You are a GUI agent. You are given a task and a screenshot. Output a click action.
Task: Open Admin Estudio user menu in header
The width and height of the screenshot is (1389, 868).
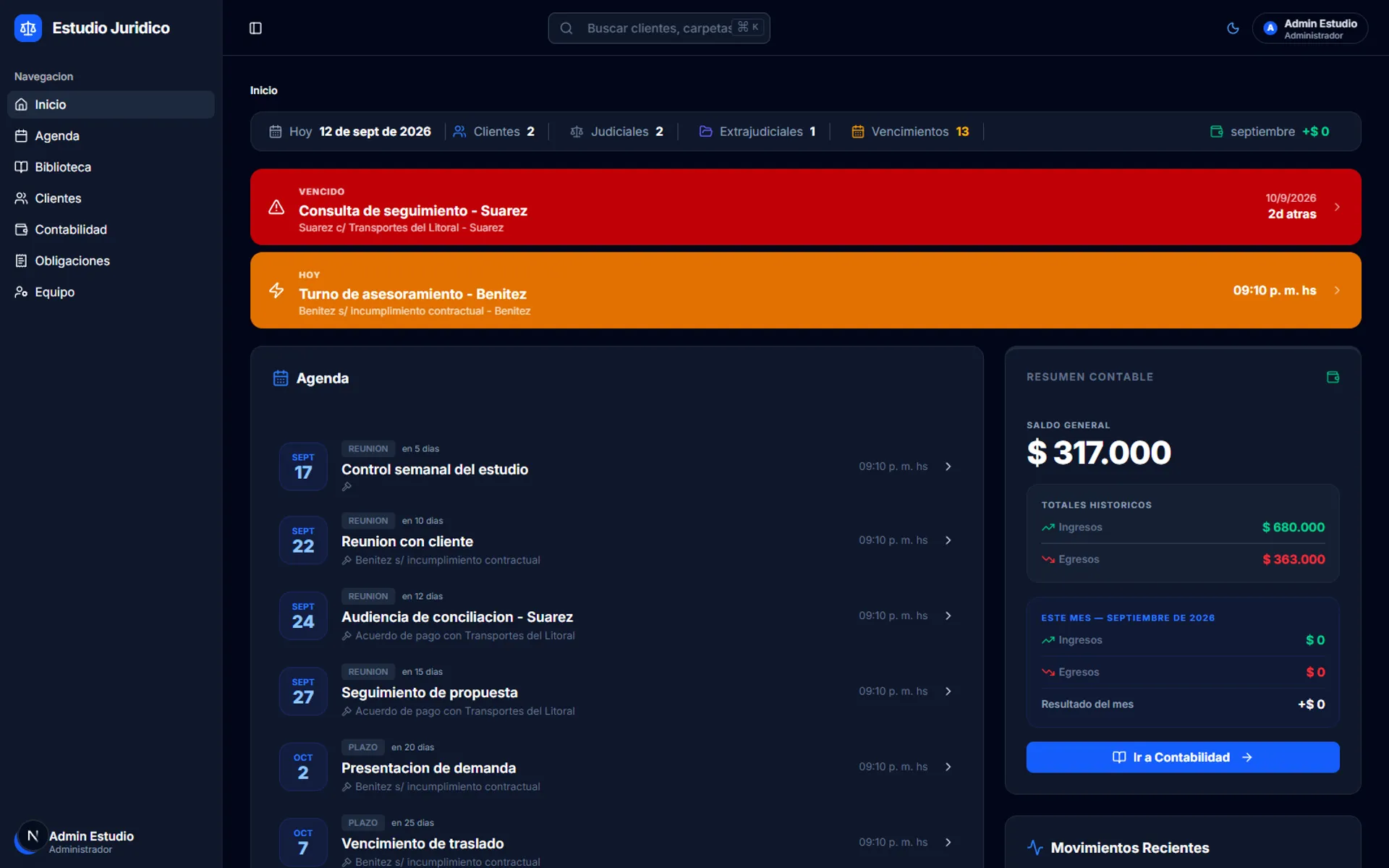(1309, 28)
